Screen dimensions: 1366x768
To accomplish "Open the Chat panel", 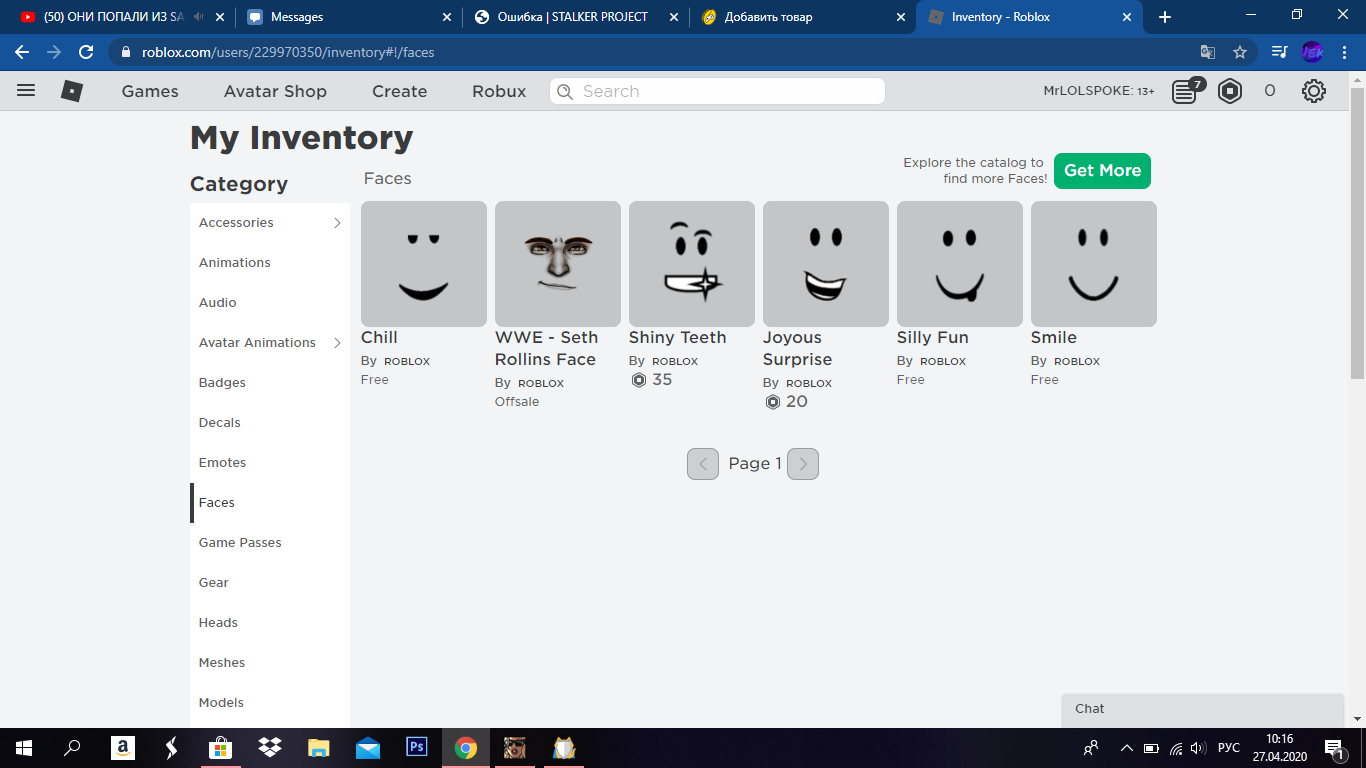I will tap(1200, 709).
